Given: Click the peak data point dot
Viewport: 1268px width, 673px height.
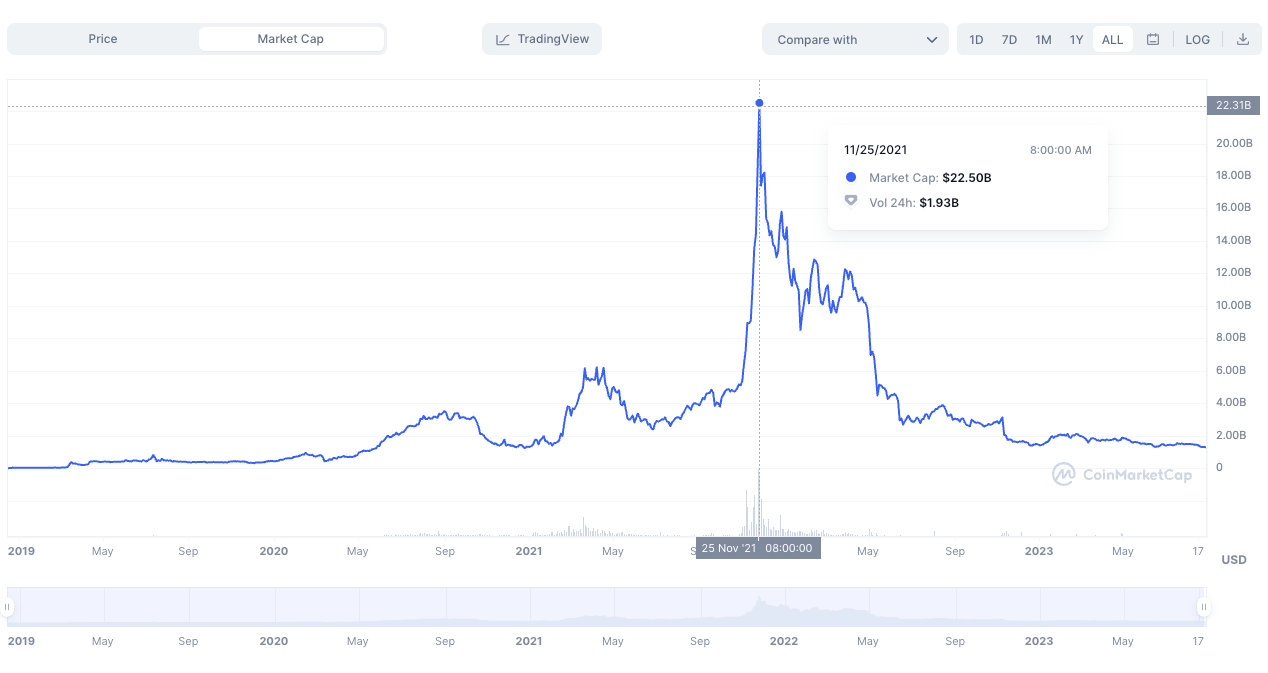Looking at the screenshot, I should 759,103.
